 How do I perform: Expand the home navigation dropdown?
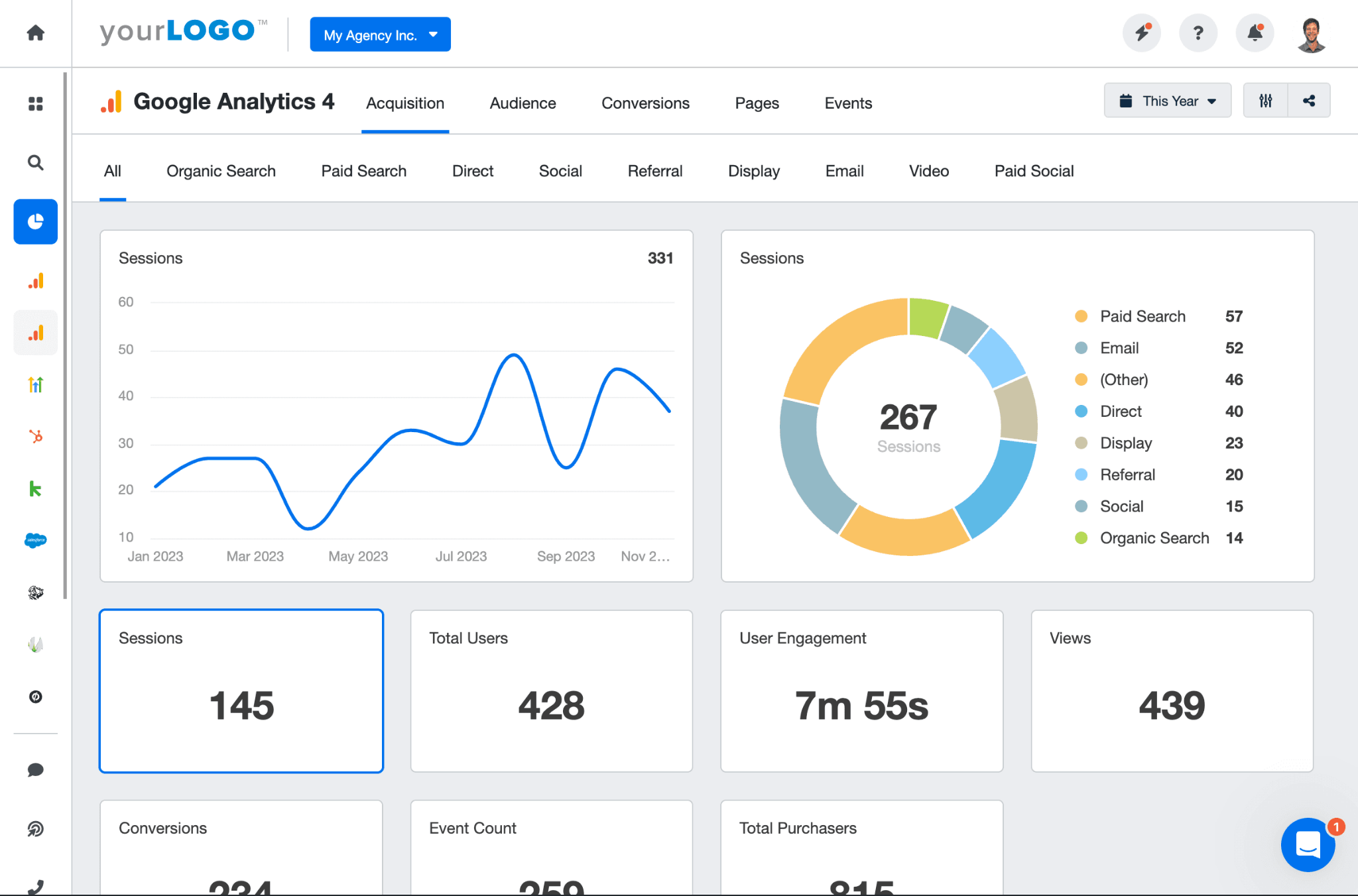pyautogui.click(x=35, y=33)
